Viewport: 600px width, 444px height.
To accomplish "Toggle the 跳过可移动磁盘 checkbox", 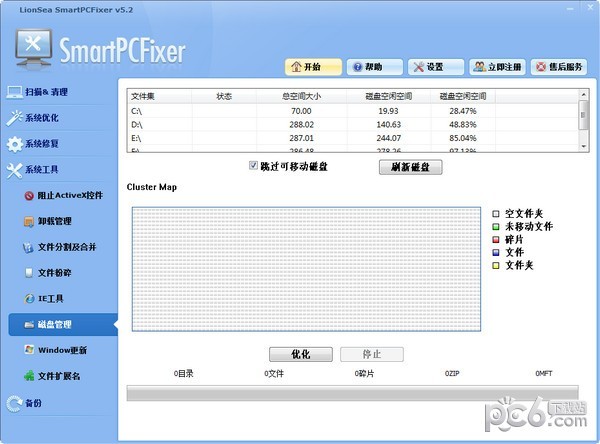I will [x=253, y=165].
